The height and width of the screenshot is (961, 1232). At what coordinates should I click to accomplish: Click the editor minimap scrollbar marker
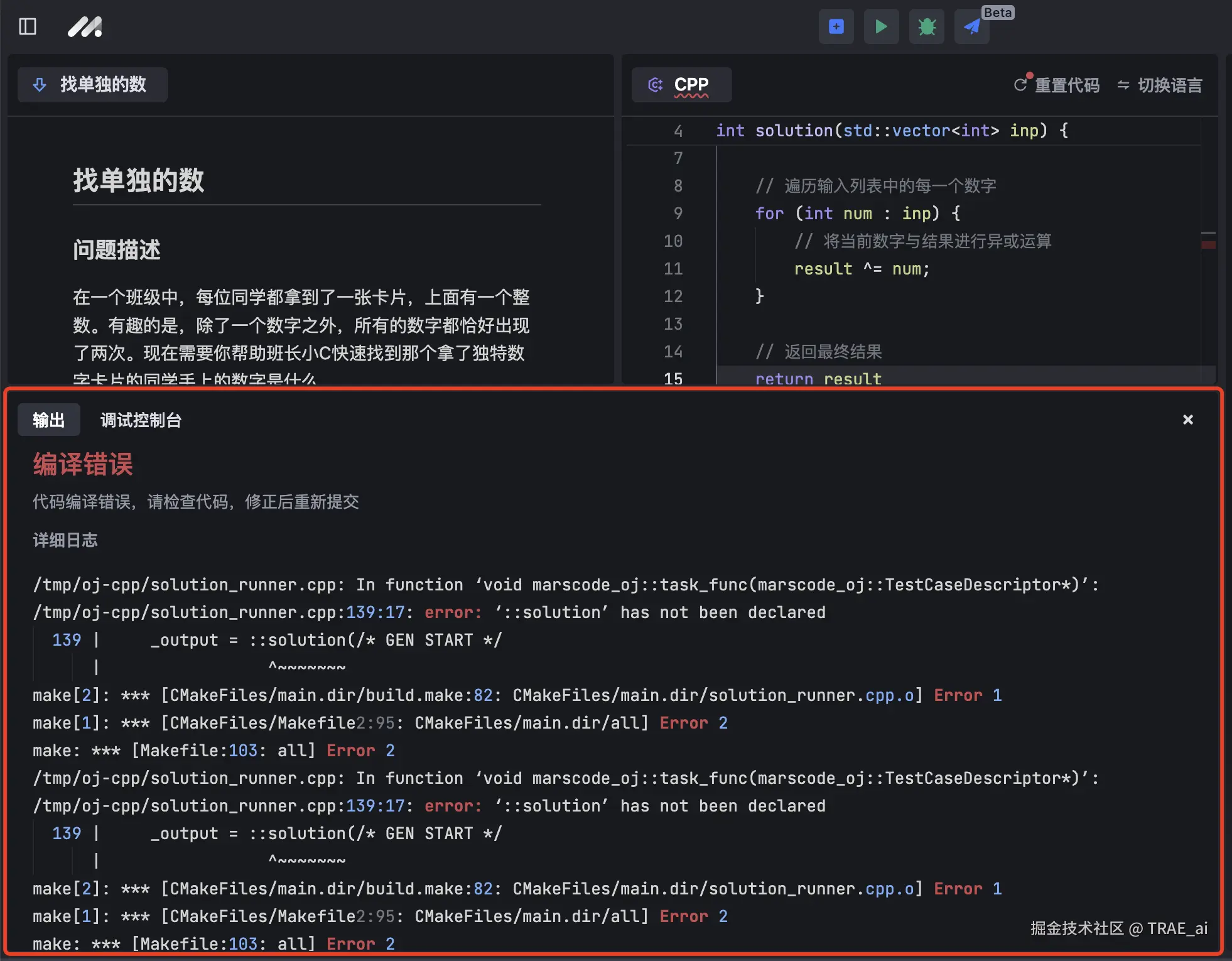[x=1208, y=245]
